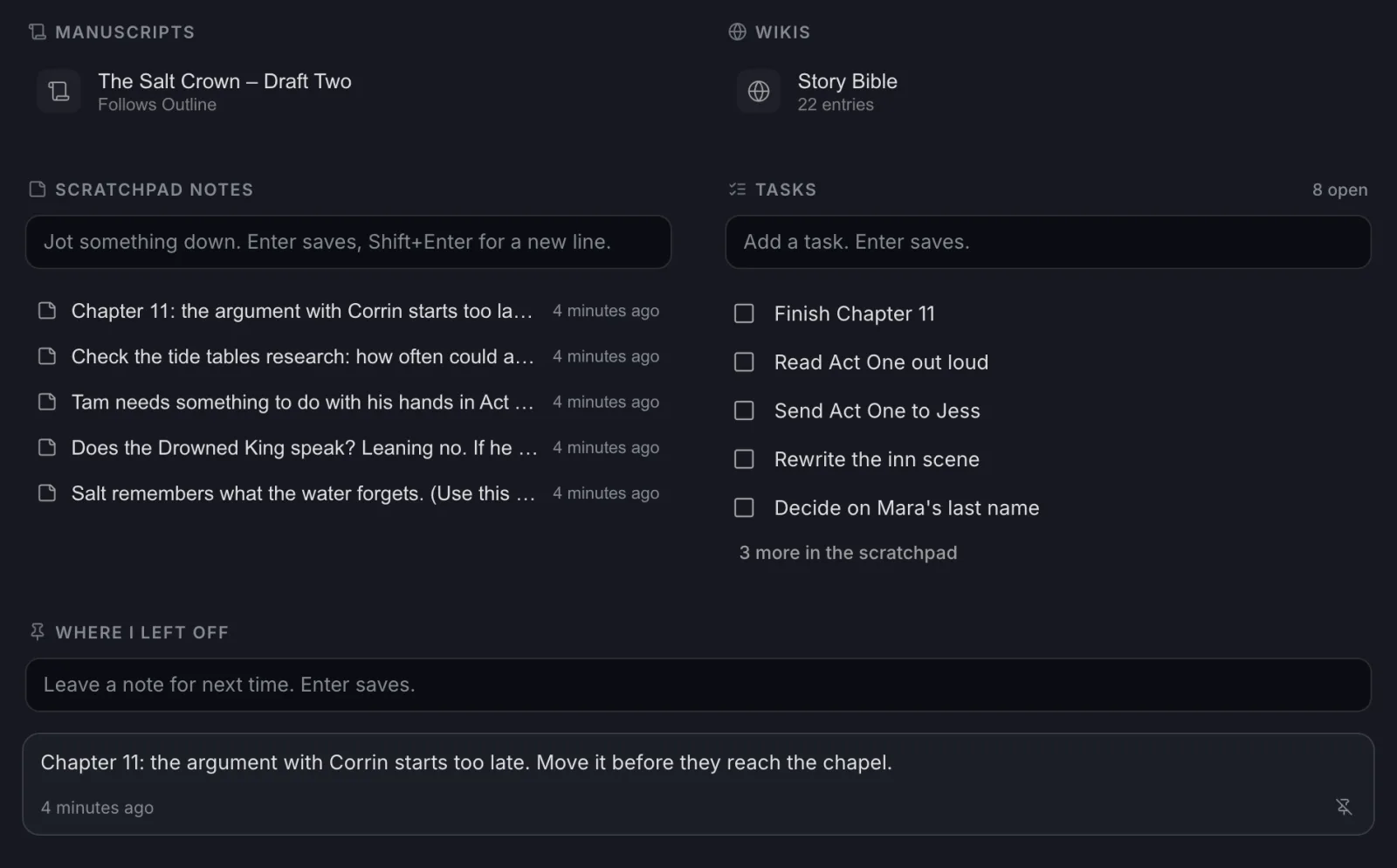The image size is (1397, 868).
Task: Click the Scratchpad Notes header icon
Action: [37, 189]
